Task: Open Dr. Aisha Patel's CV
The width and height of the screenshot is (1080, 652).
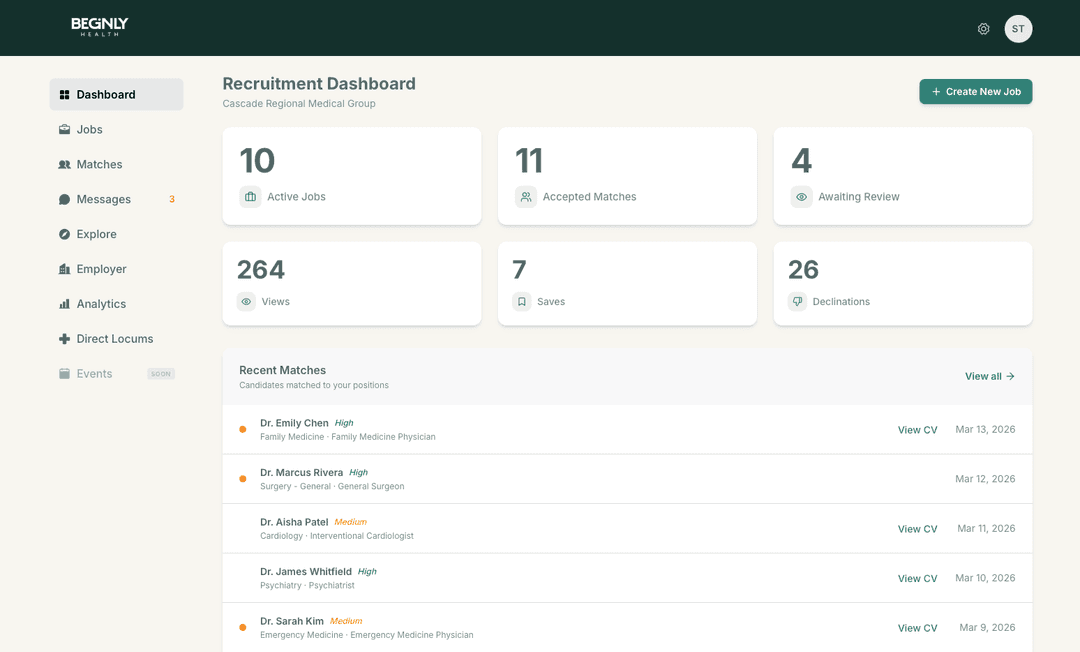Action: pyautogui.click(x=917, y=529)
